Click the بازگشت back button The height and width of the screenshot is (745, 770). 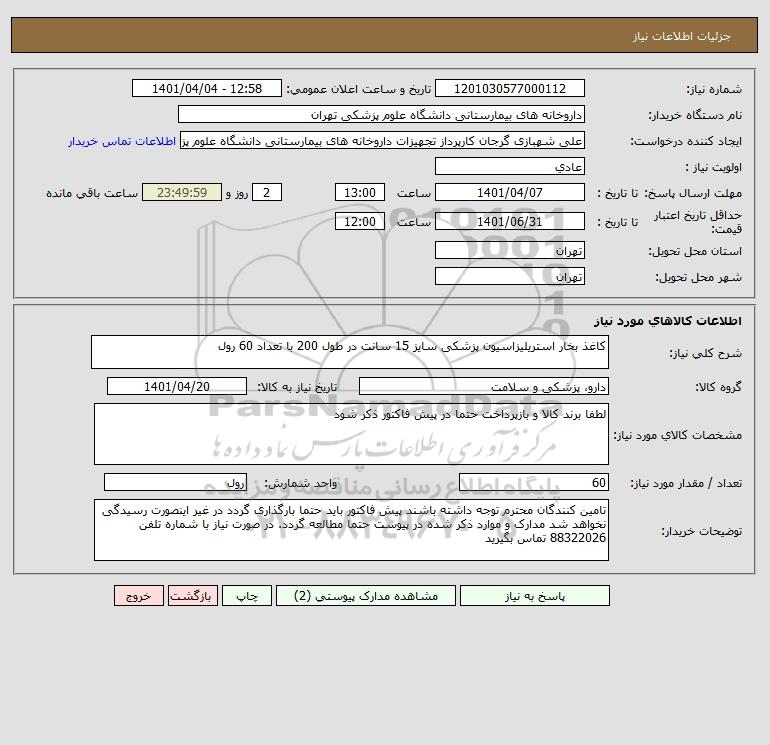(x=192, y=596)
